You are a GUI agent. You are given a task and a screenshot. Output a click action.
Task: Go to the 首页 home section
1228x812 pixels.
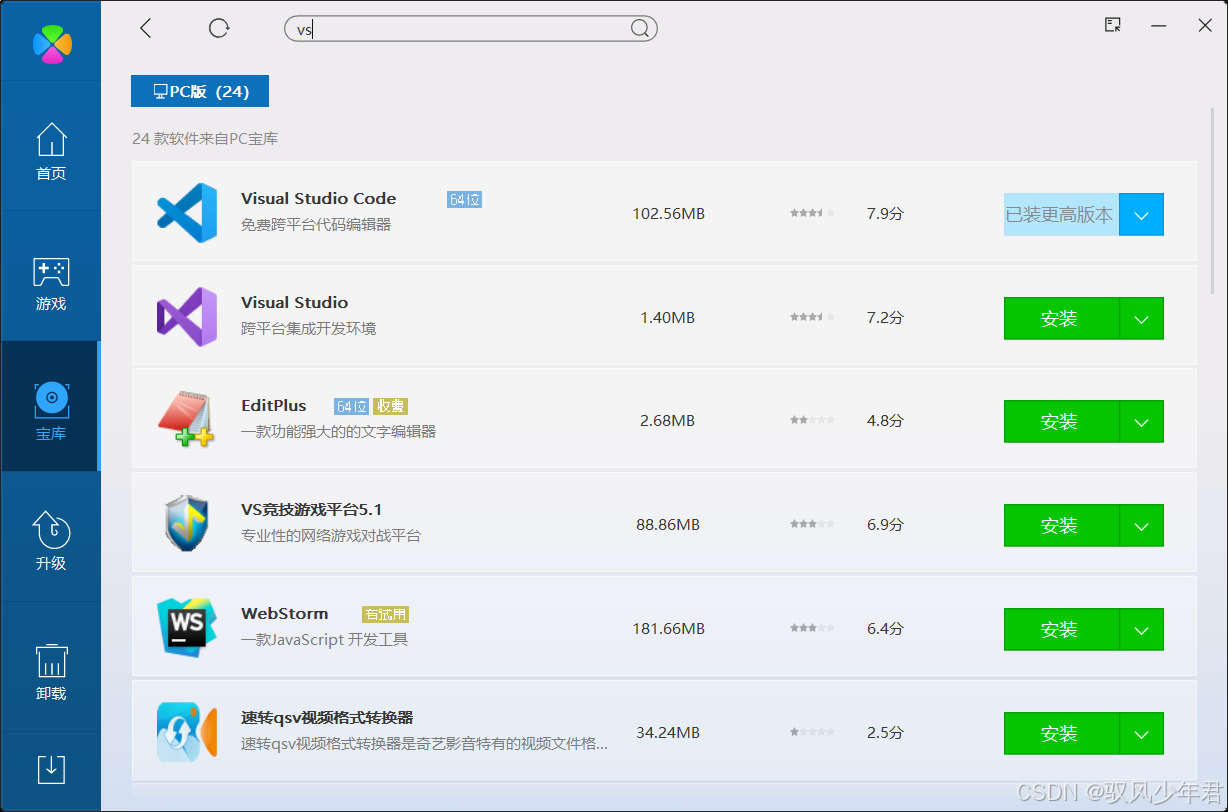pos(51,152)
